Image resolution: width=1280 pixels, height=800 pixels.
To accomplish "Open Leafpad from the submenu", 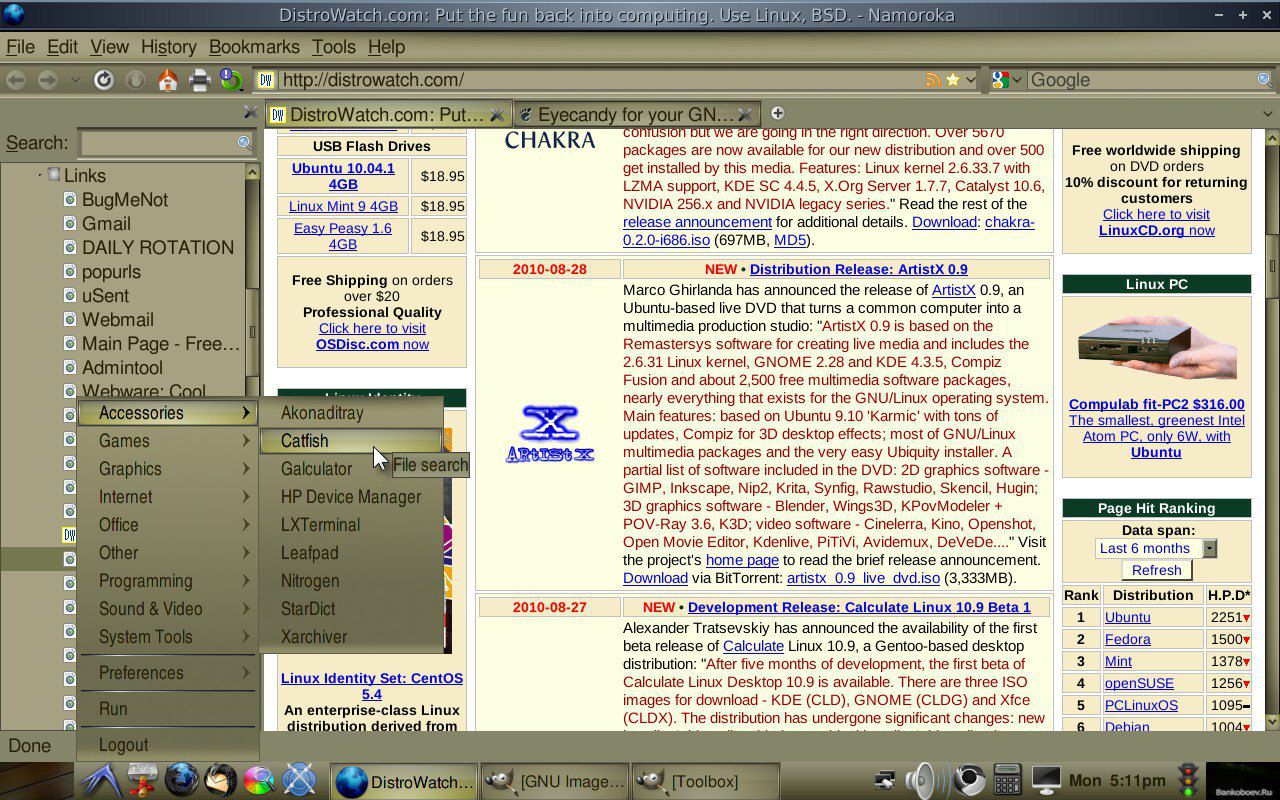I will [x=351, y=553].
